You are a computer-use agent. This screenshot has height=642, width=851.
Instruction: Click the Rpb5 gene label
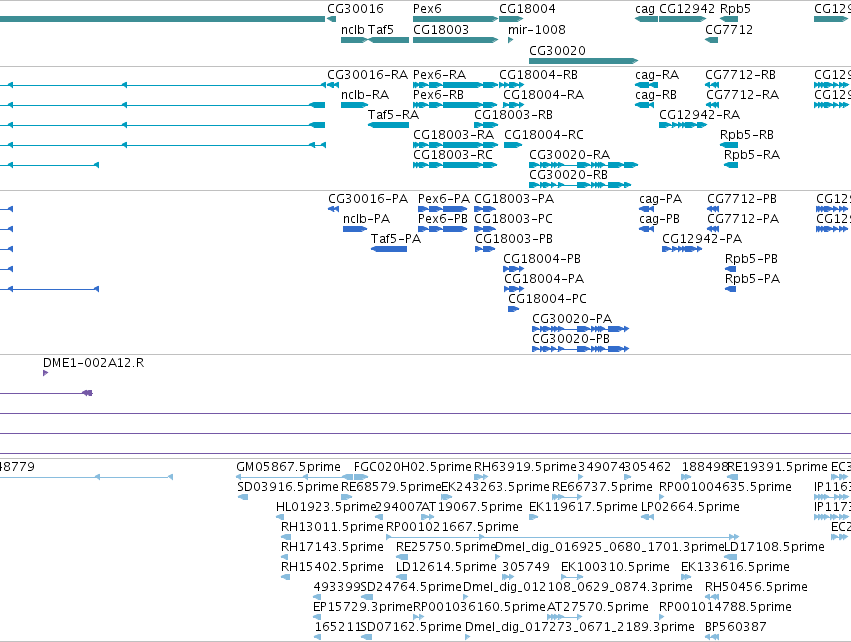coord(735,9)
